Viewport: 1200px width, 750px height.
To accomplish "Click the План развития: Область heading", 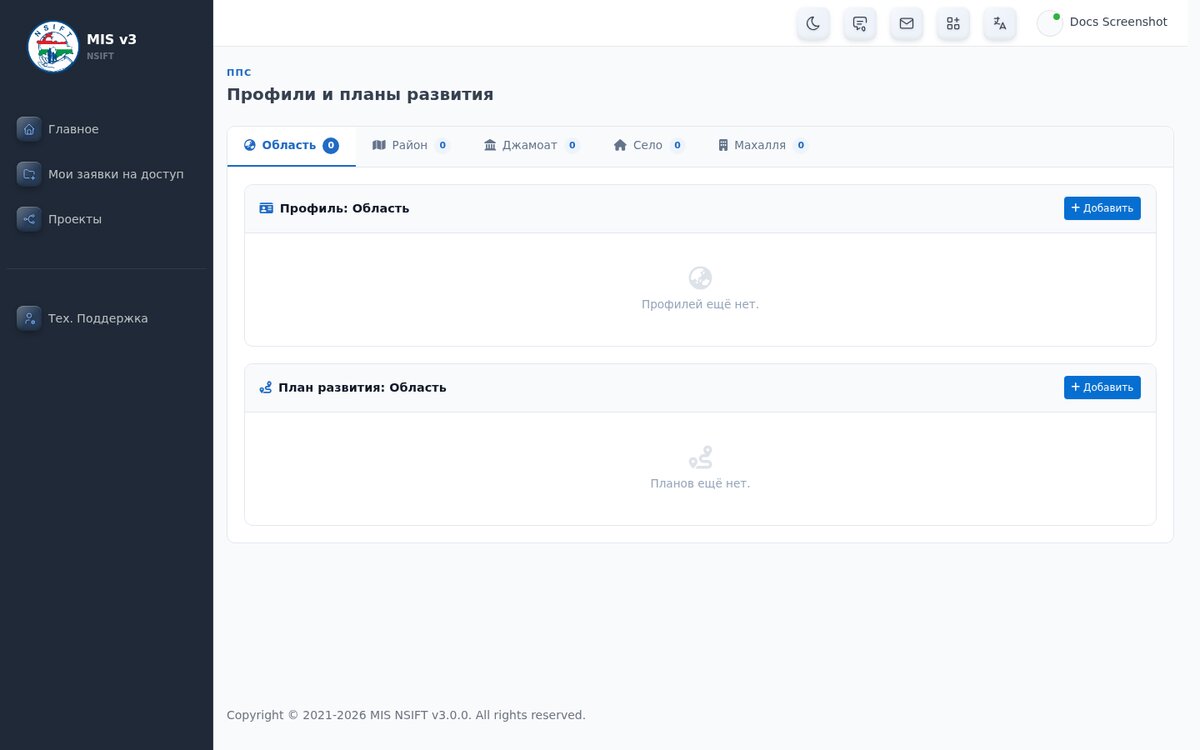I will pos(362,387).
